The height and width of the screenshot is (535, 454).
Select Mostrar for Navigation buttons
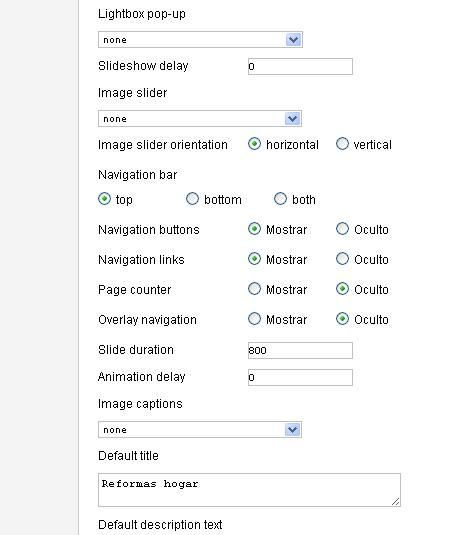254,229
